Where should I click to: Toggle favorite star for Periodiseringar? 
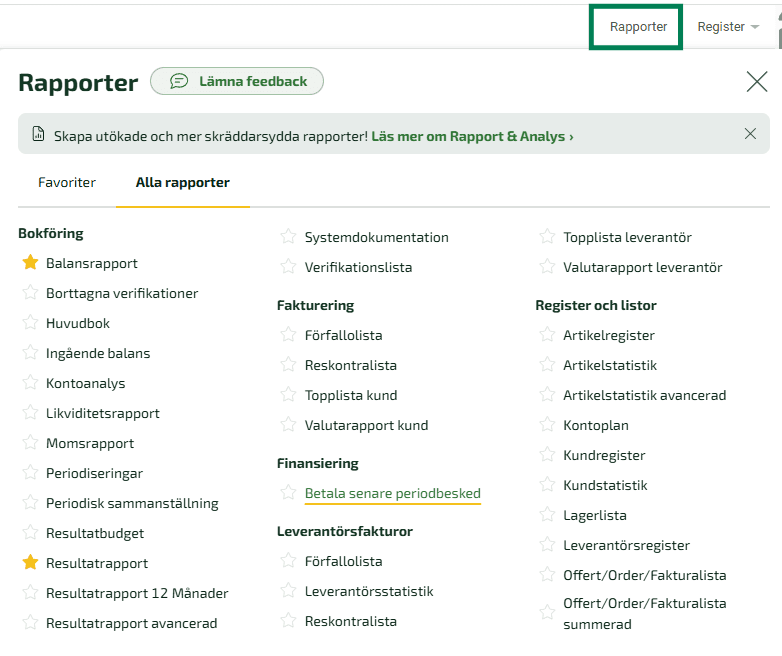(x=30, y=472)
